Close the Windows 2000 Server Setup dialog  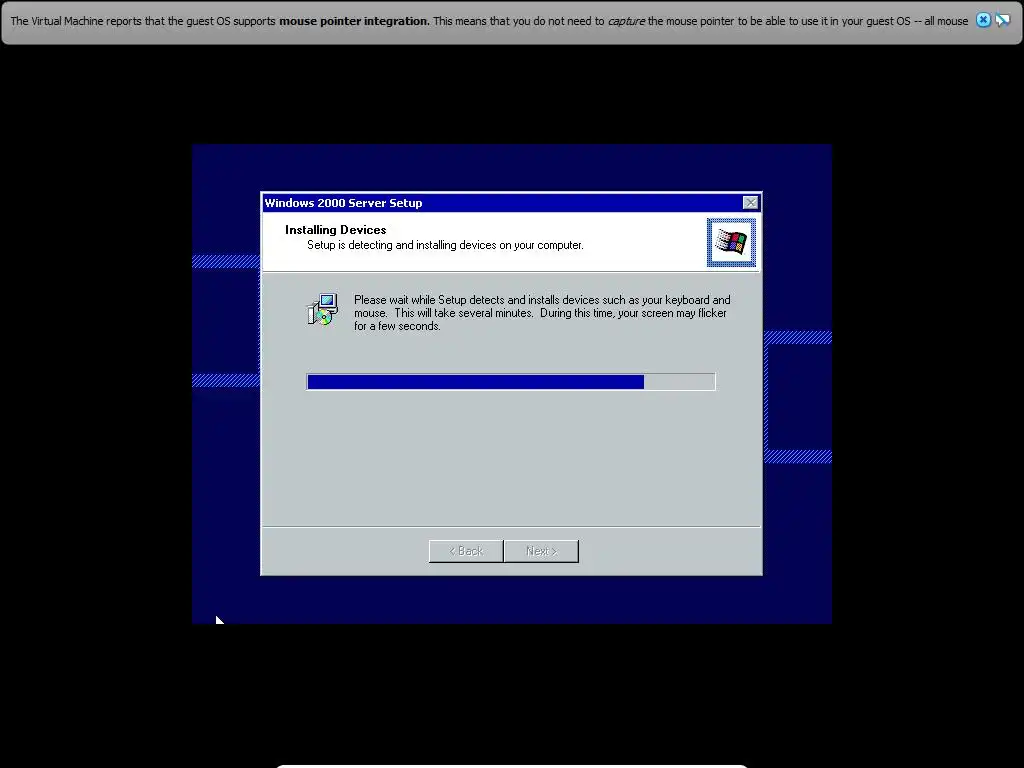[x=750, y=202]
